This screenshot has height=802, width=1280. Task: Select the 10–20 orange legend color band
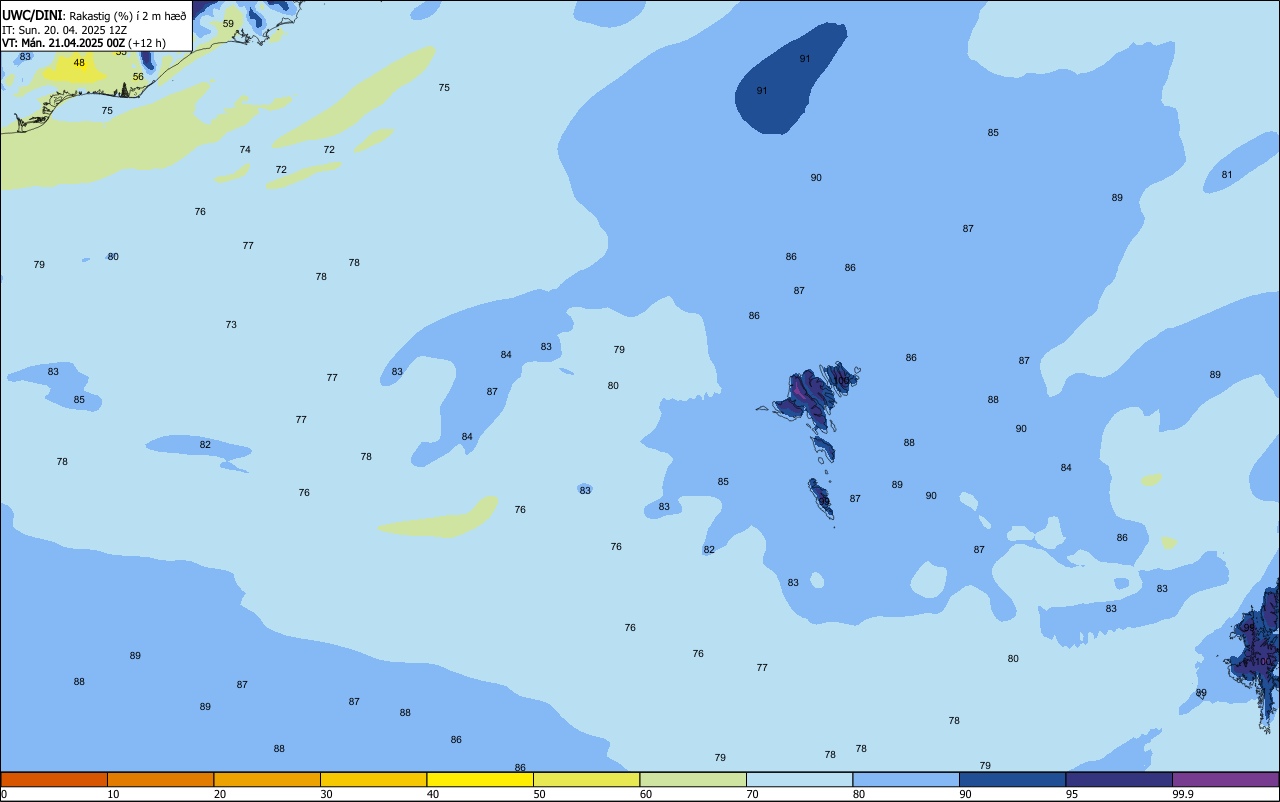[160, 779]
